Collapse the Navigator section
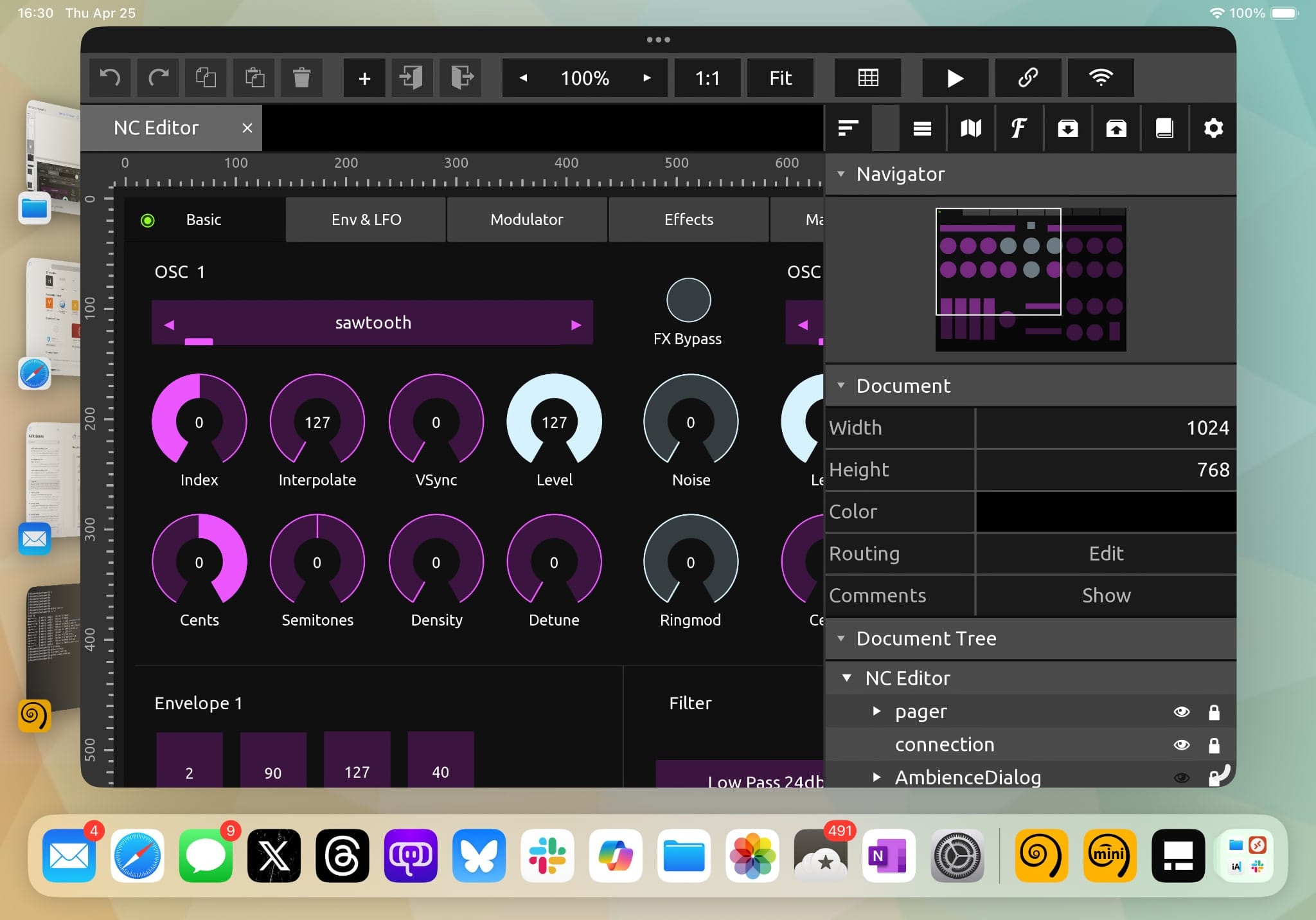1316x920 pixels. pos(840,174)
